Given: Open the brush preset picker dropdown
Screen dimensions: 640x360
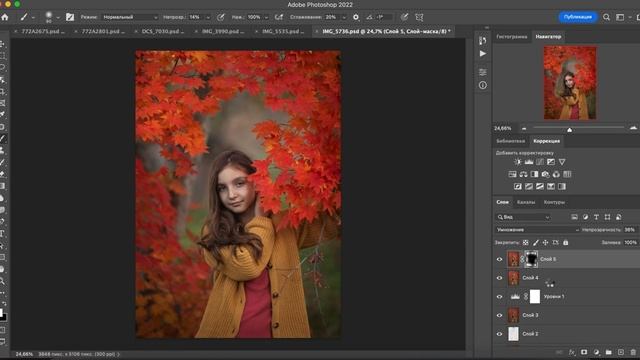Looking at the screenshot, I should point(58,17).
